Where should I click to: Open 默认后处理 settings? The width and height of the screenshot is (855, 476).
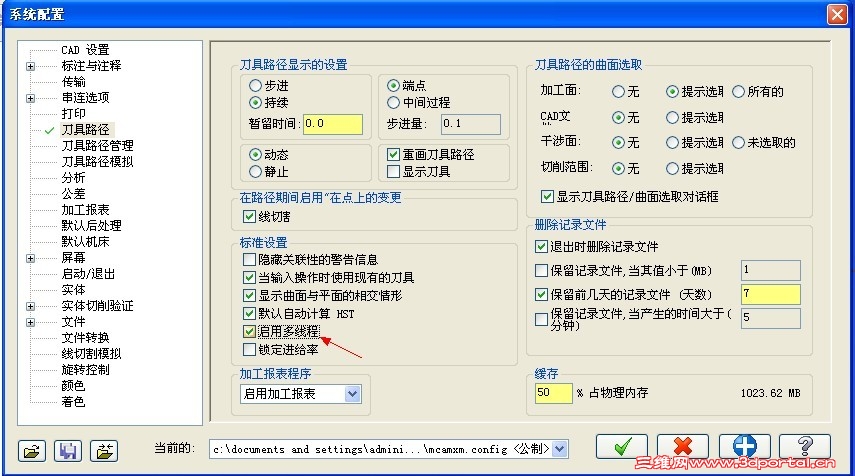(x=91, y=226)
